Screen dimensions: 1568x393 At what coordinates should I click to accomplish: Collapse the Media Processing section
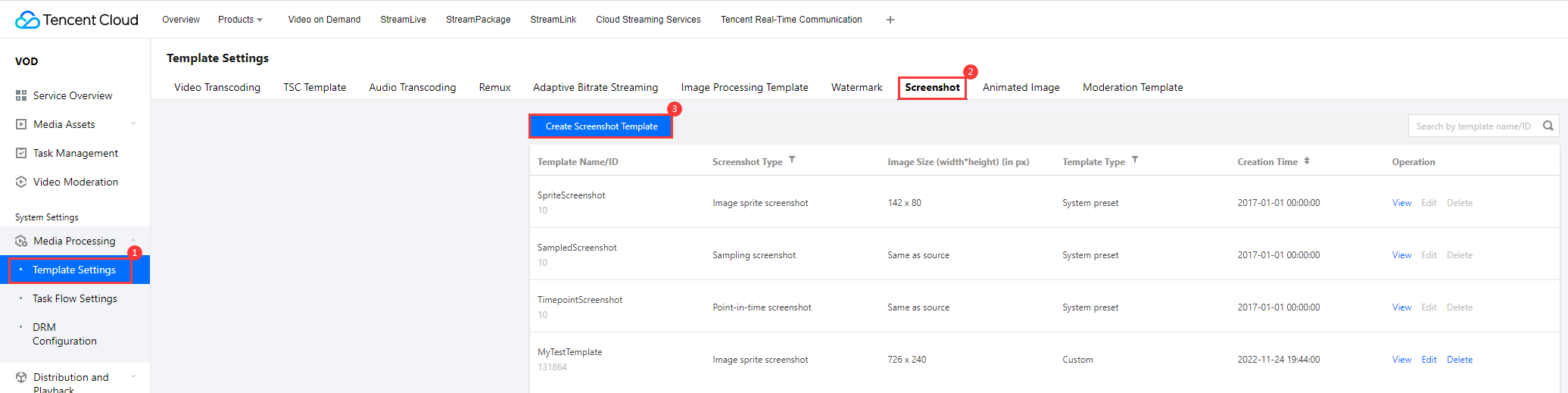133,240
